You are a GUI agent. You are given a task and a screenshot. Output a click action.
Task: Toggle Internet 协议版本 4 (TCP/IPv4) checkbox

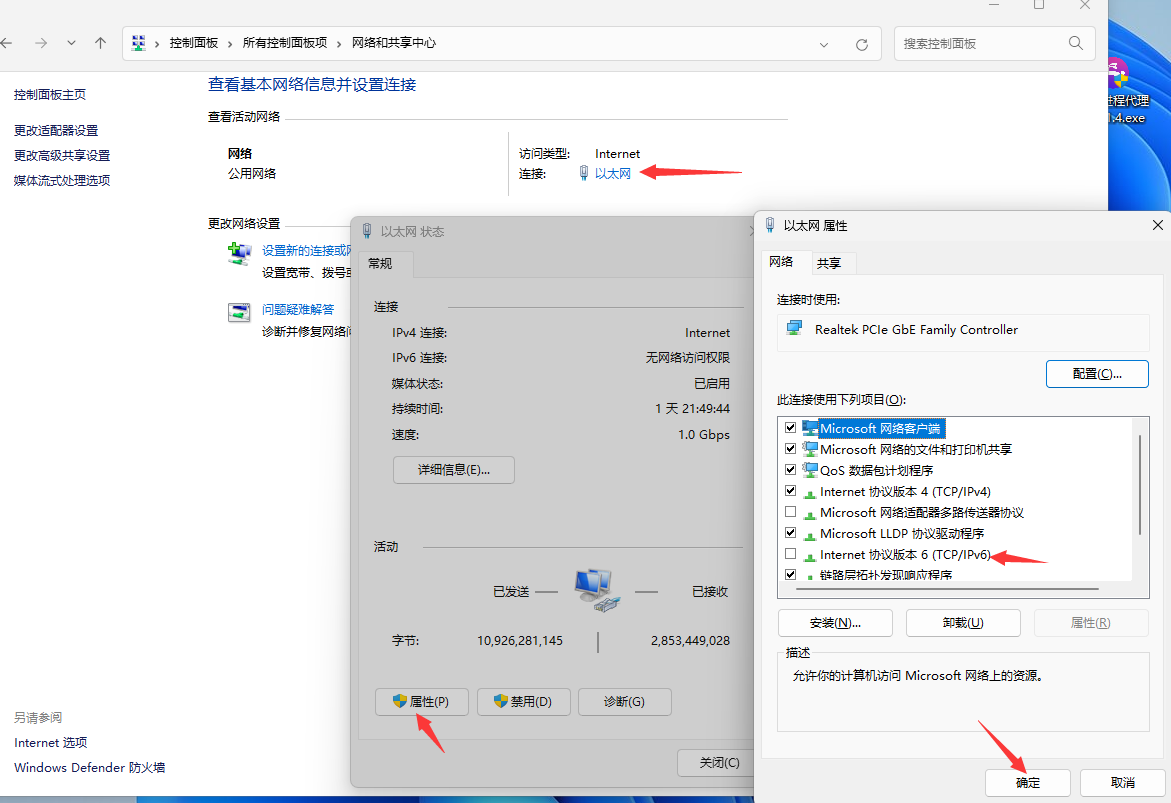pyautogui.click(x=790, y=491)
